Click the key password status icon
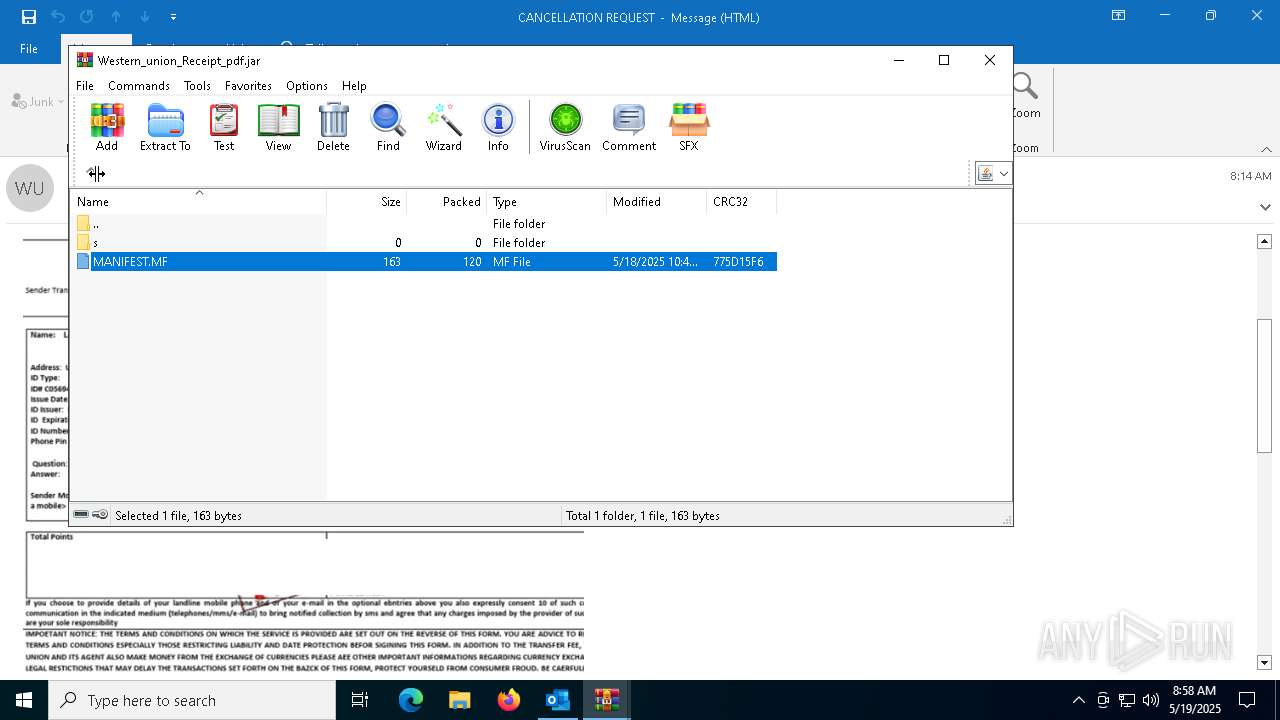Viewport: 1280px width, 720px height. [100, 515]
